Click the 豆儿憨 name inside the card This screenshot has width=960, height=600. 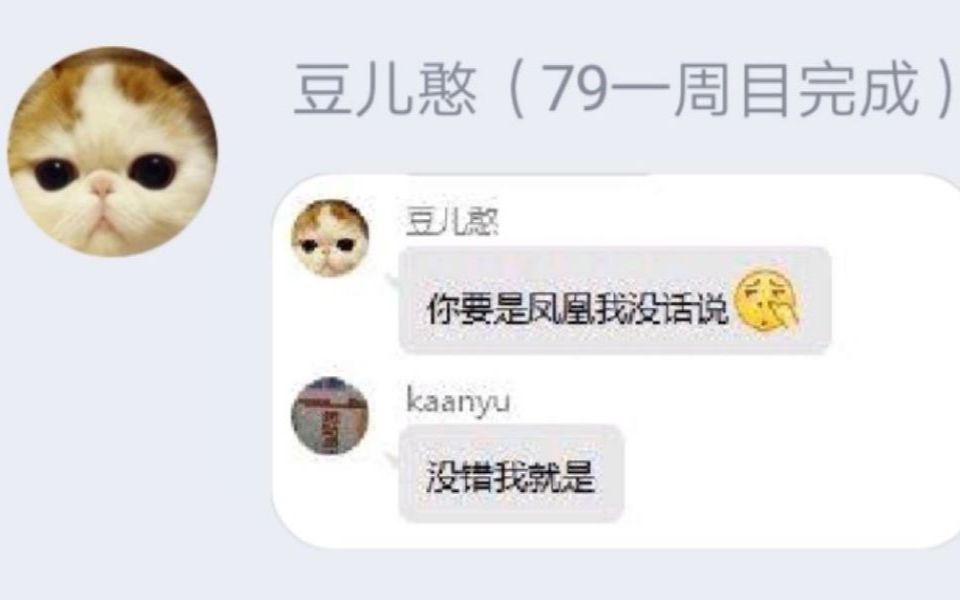pyautogui.click(x=452, y=222)
